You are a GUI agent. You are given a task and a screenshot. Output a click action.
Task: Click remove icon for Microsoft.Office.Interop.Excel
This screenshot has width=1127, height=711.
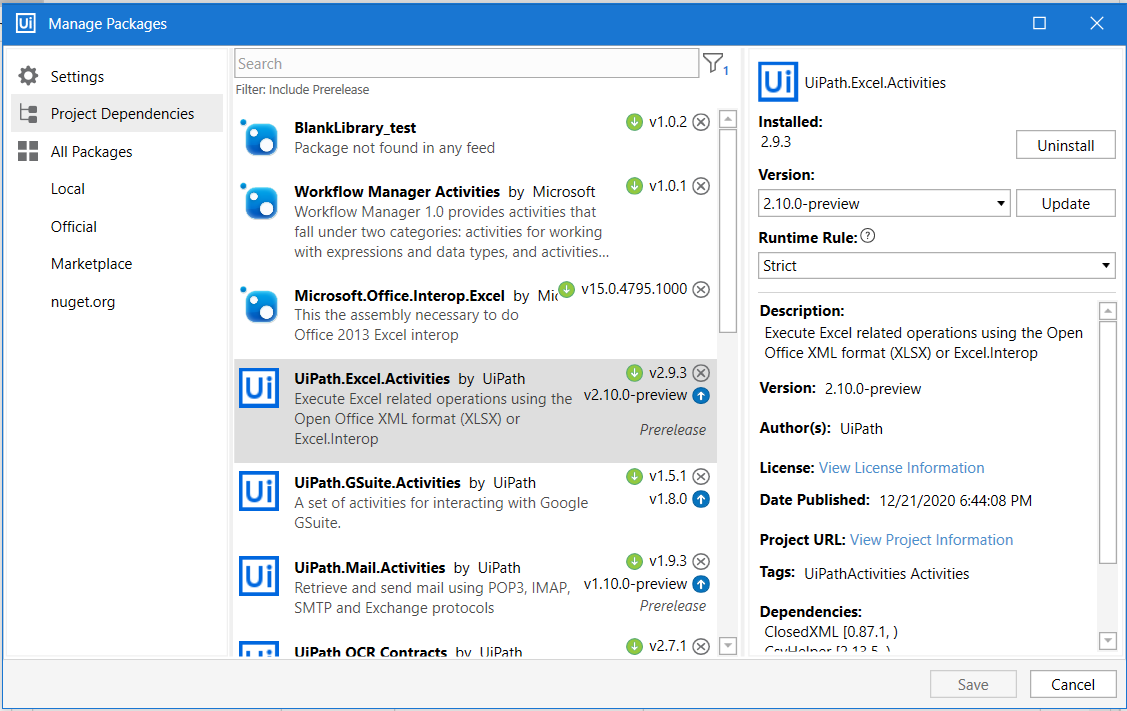701,289
